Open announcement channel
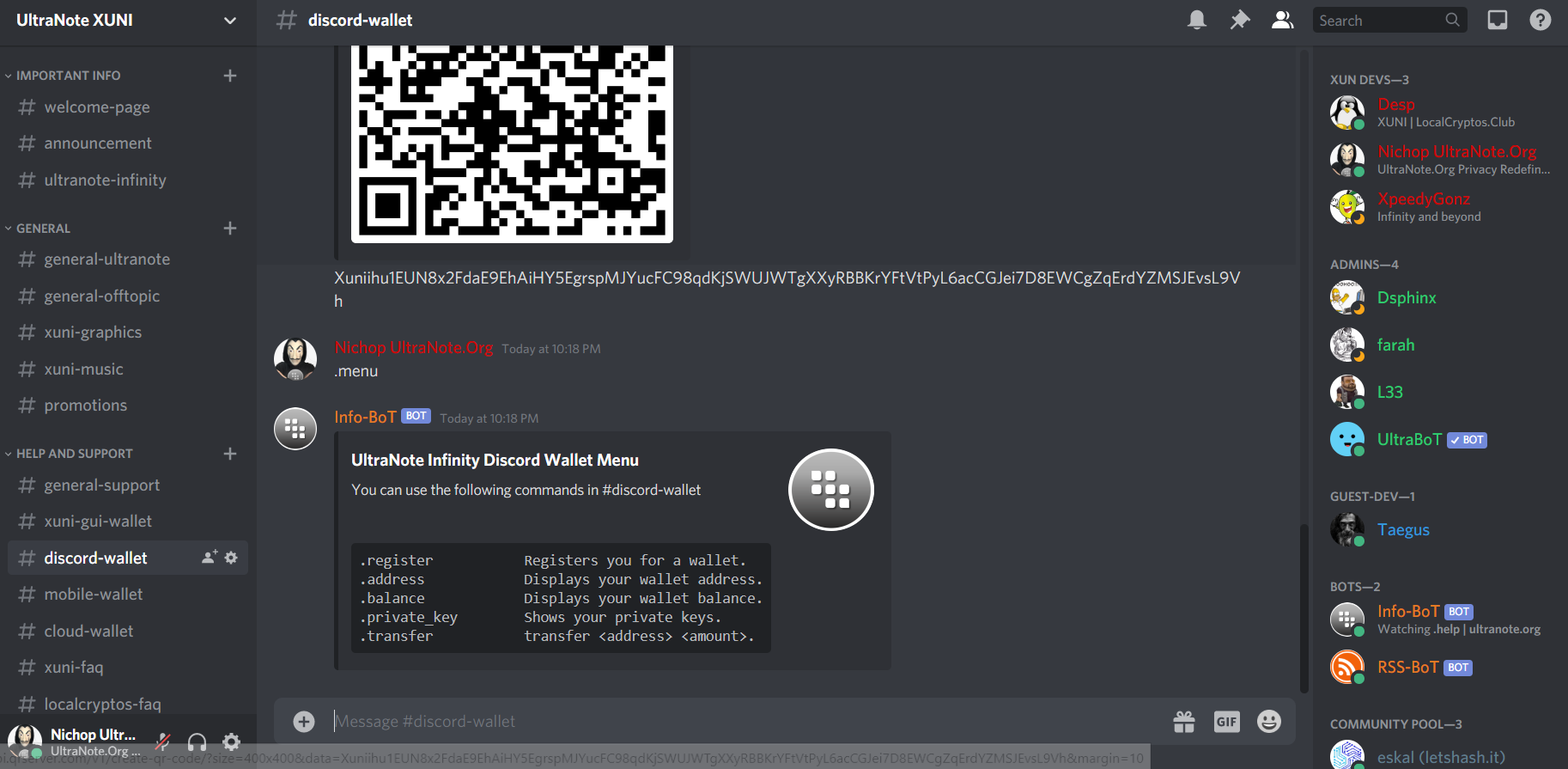The width and height of the screenshot is (1568, 769). pos(127,143)
